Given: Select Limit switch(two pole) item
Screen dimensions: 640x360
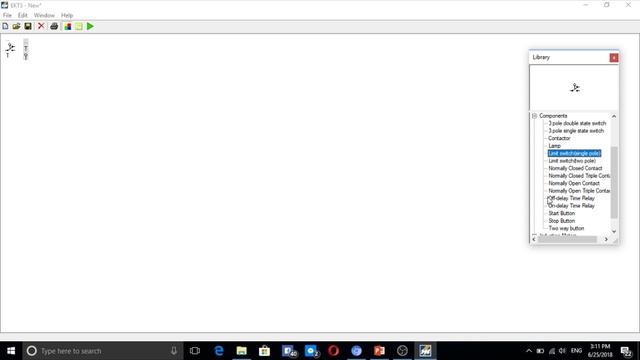Looking at the screenshot, I should point(572,161).
